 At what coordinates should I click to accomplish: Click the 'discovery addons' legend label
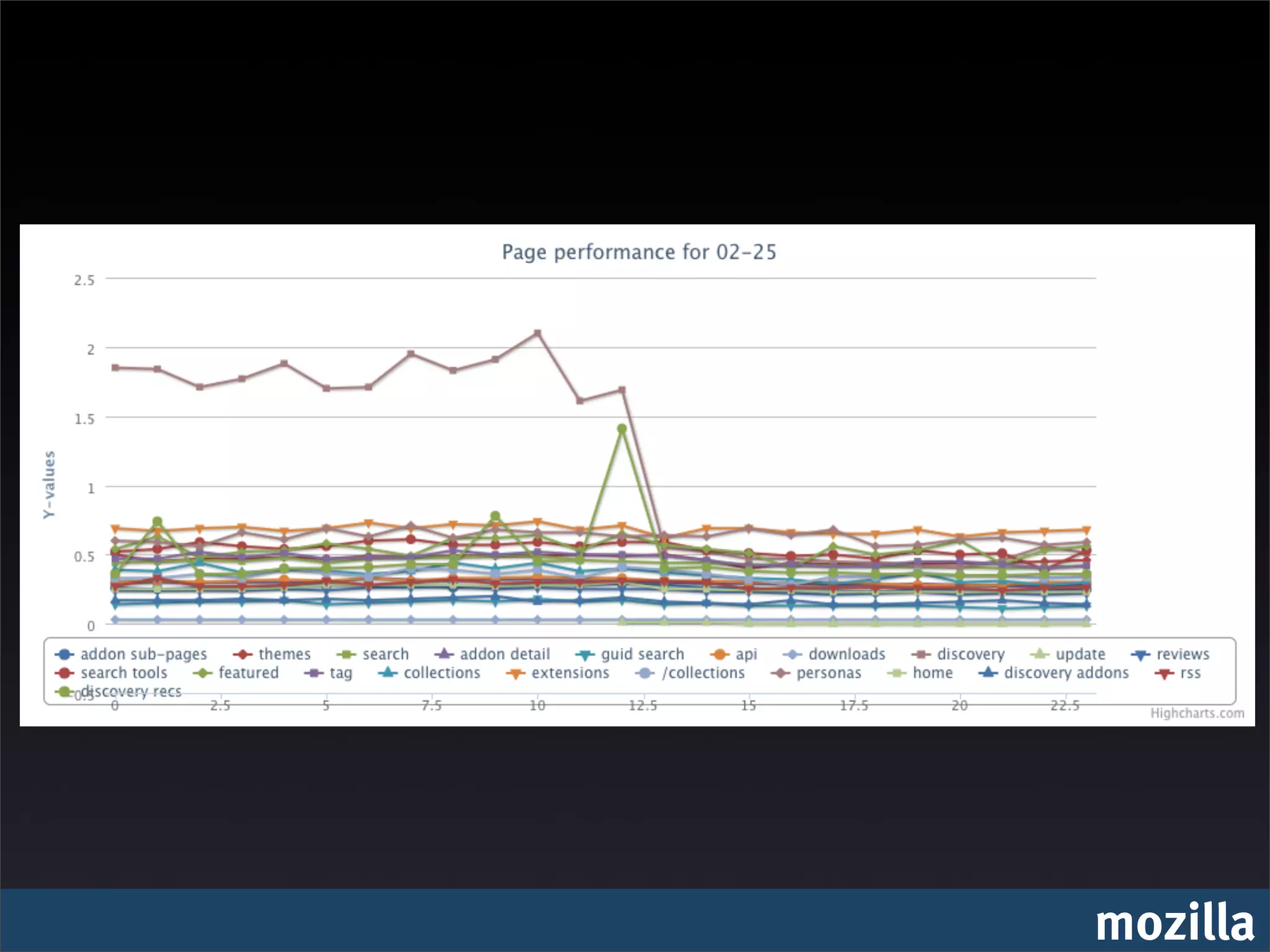tap(1066, 673)
